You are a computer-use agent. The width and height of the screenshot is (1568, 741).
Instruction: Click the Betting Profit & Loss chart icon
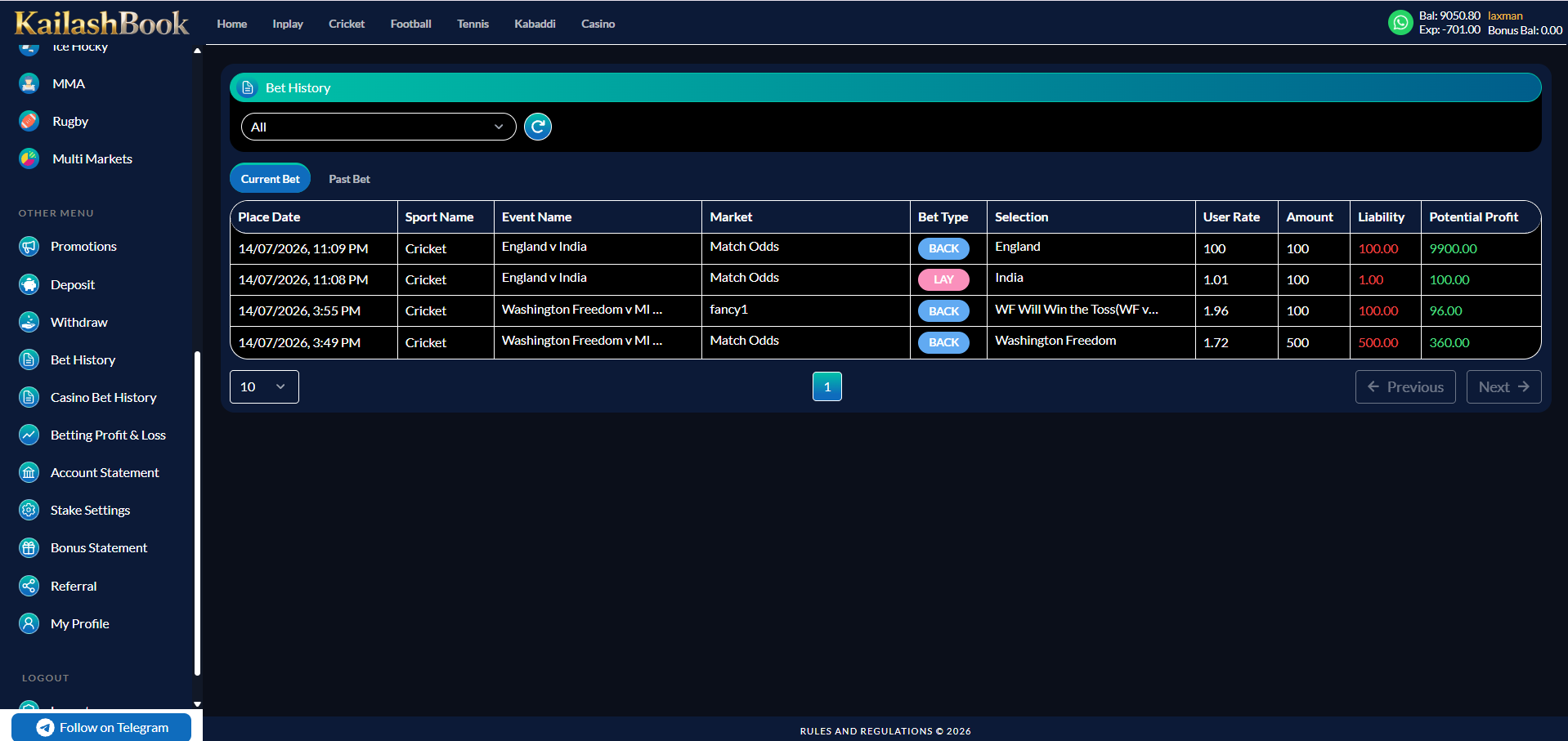click(x=29, y=435)
